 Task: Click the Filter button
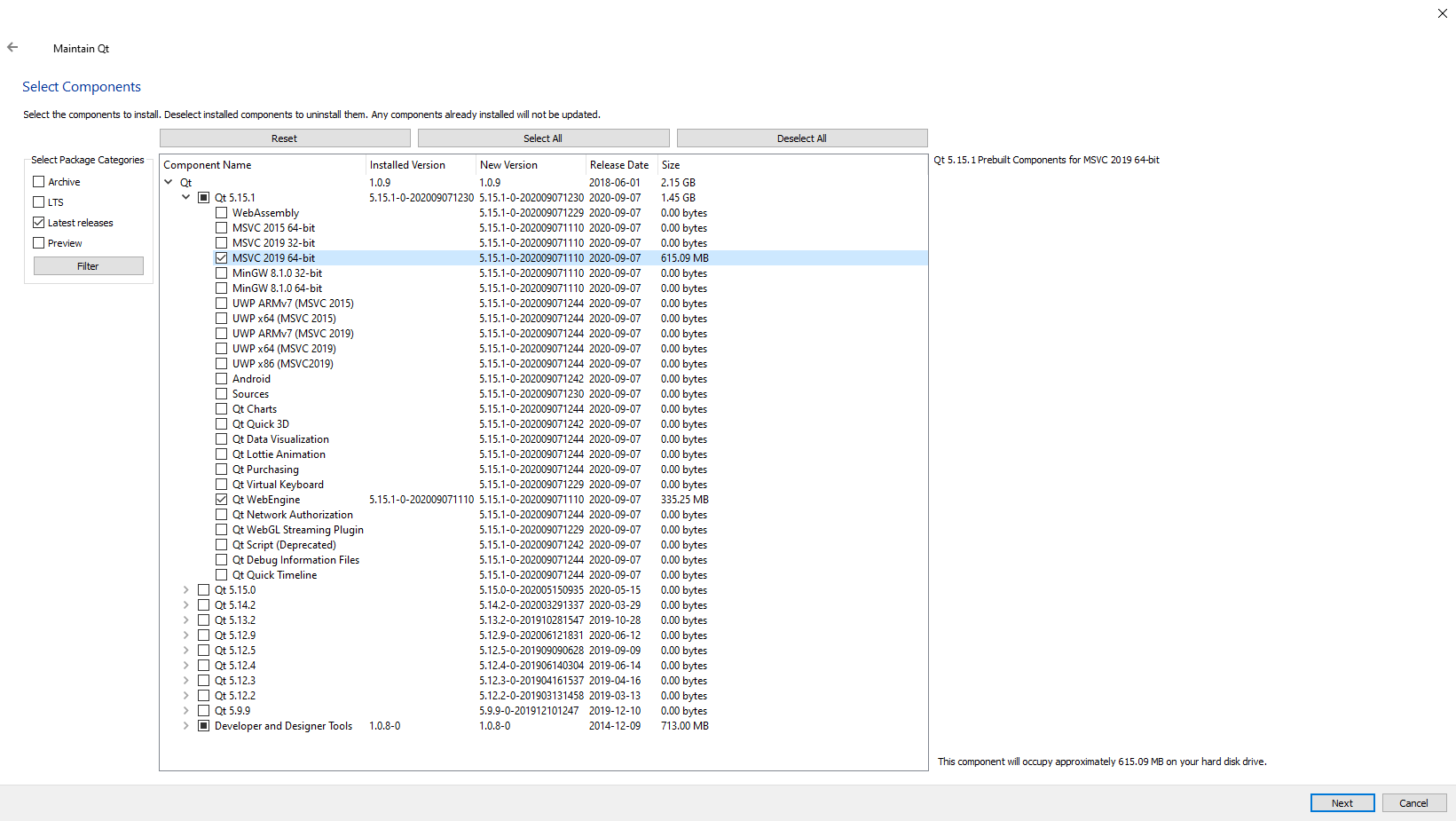[x=88, y=265]
